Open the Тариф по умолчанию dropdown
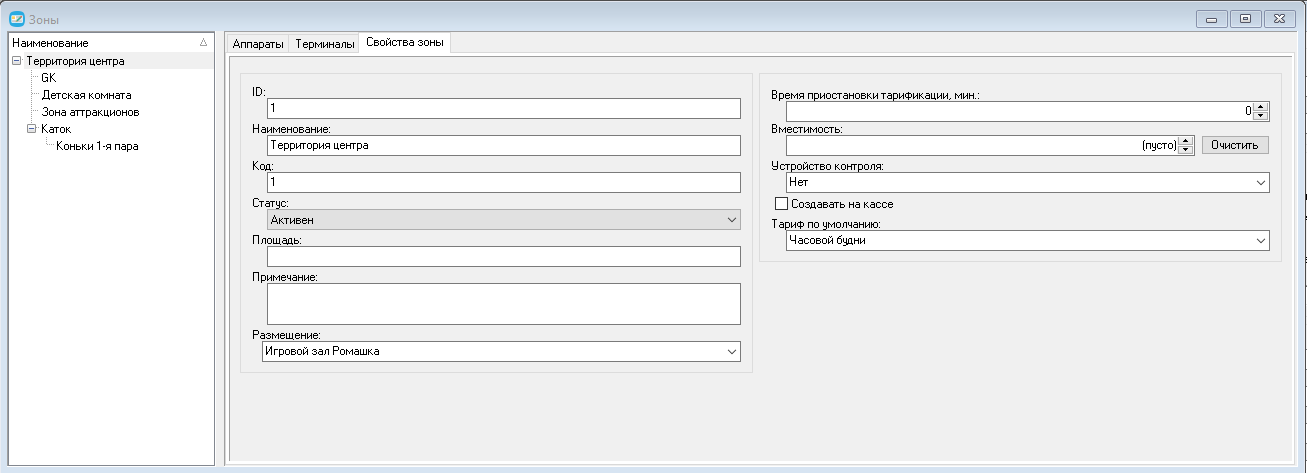Screen dimensions: 1307x473 click(1028, 240)
